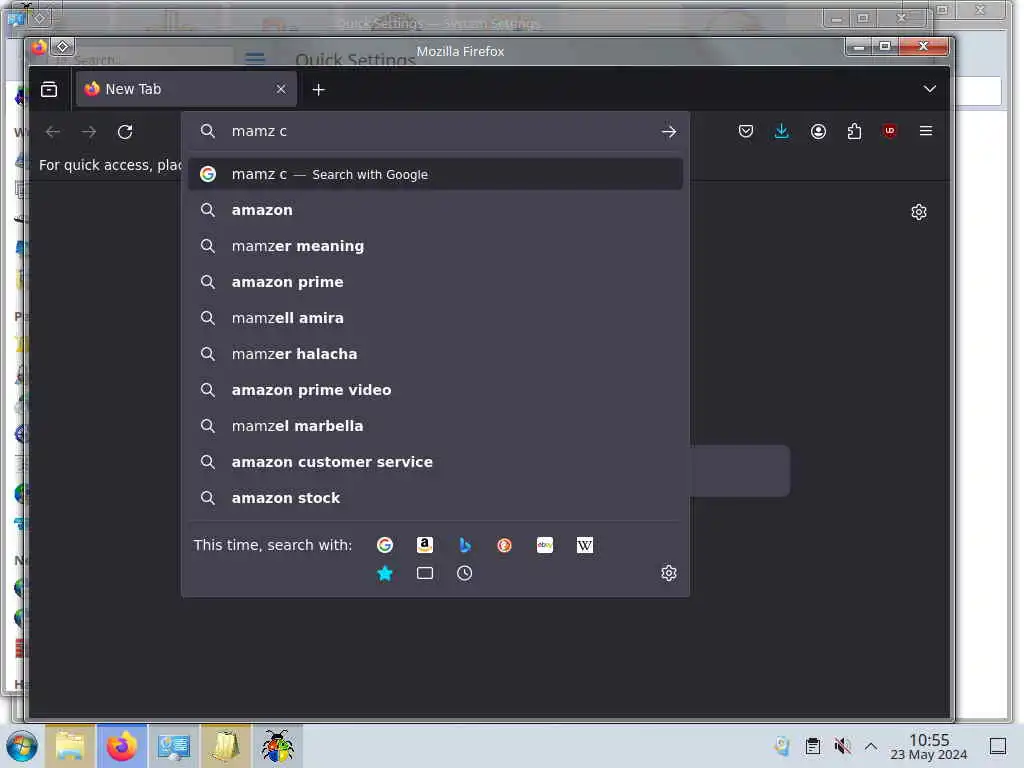Focus the address bar containing "mamz c"
The width and height of the screenshot is (1024, 768).
coord(436,131)
